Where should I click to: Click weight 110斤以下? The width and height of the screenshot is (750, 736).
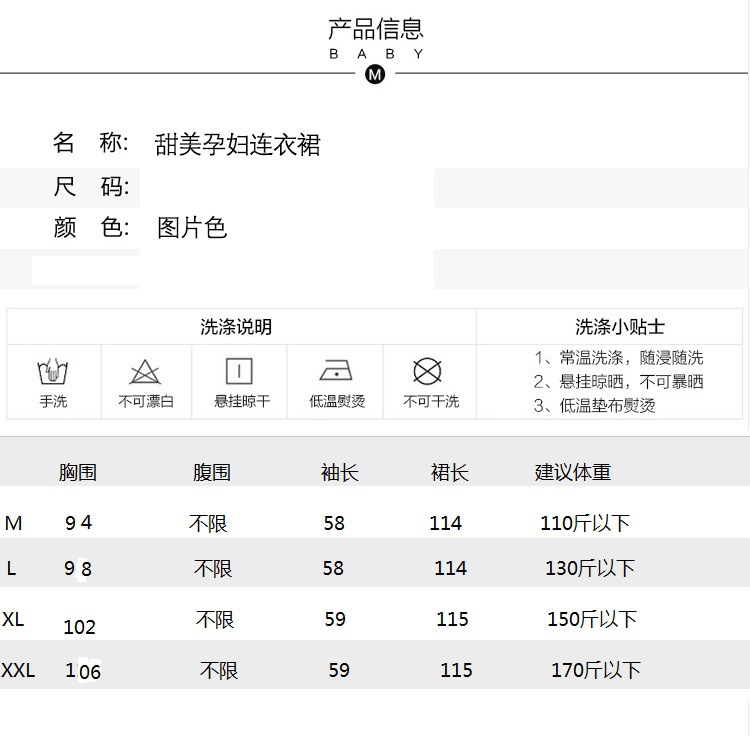(x=585, y=523)
